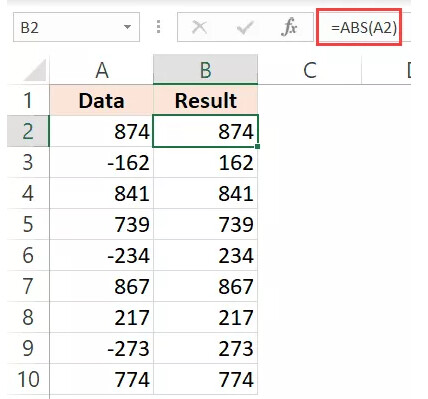Select cell A5 containing 739
Image resolution: width=428 pixels, height=399 pixels.
[x=101, y=224]
